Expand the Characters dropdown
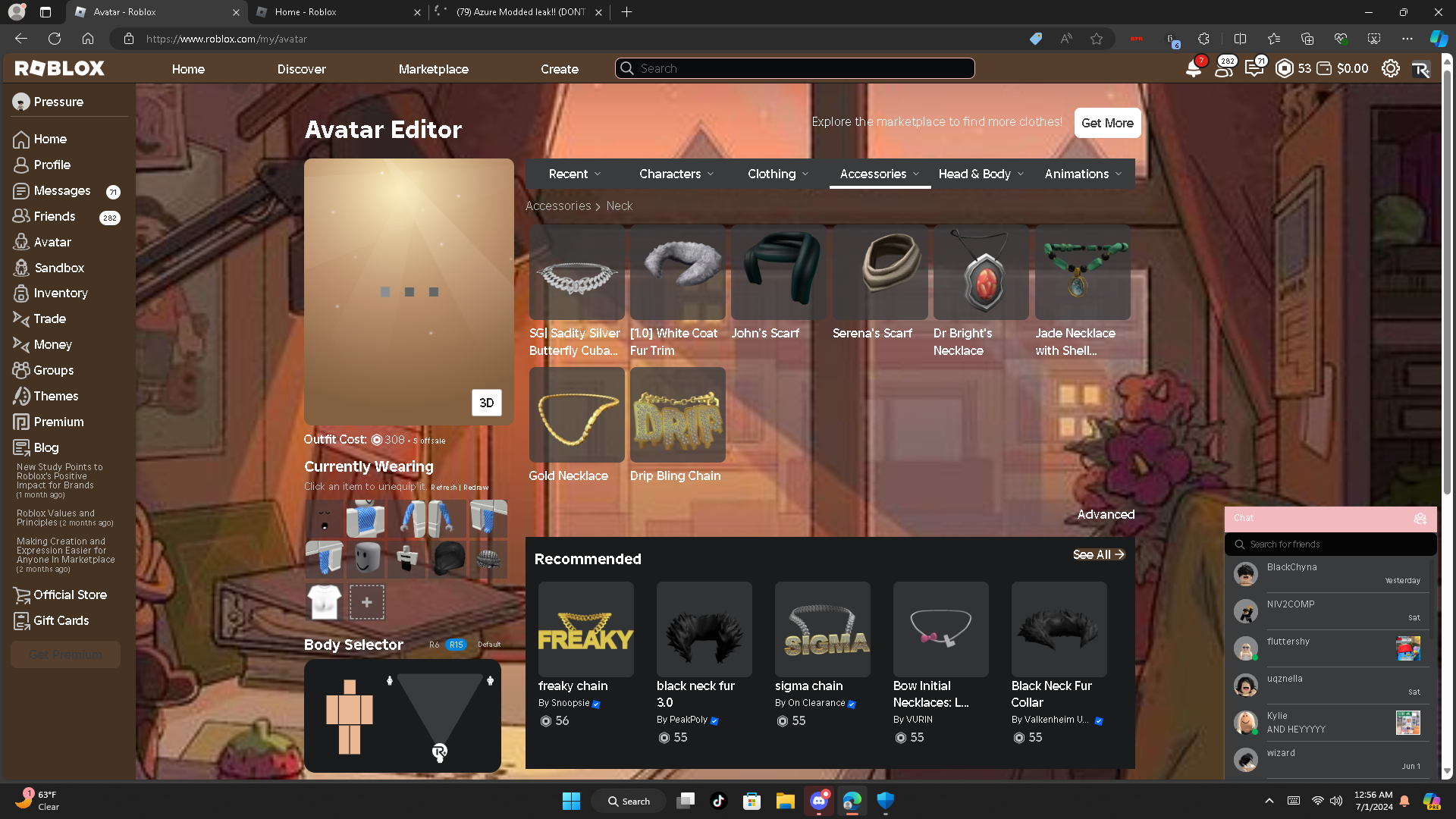 tap(676, 174)
